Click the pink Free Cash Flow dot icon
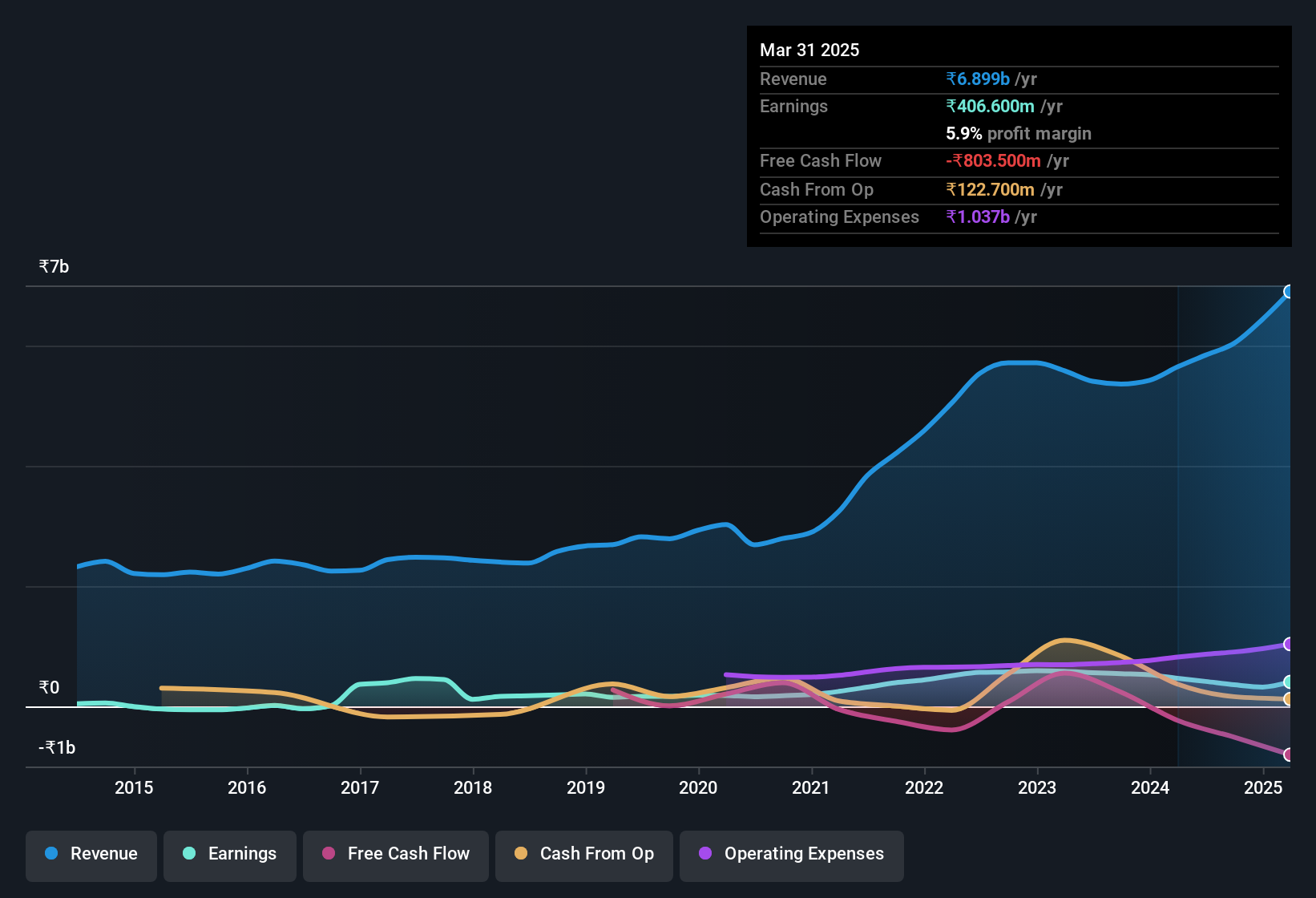 tap(327, 854)
